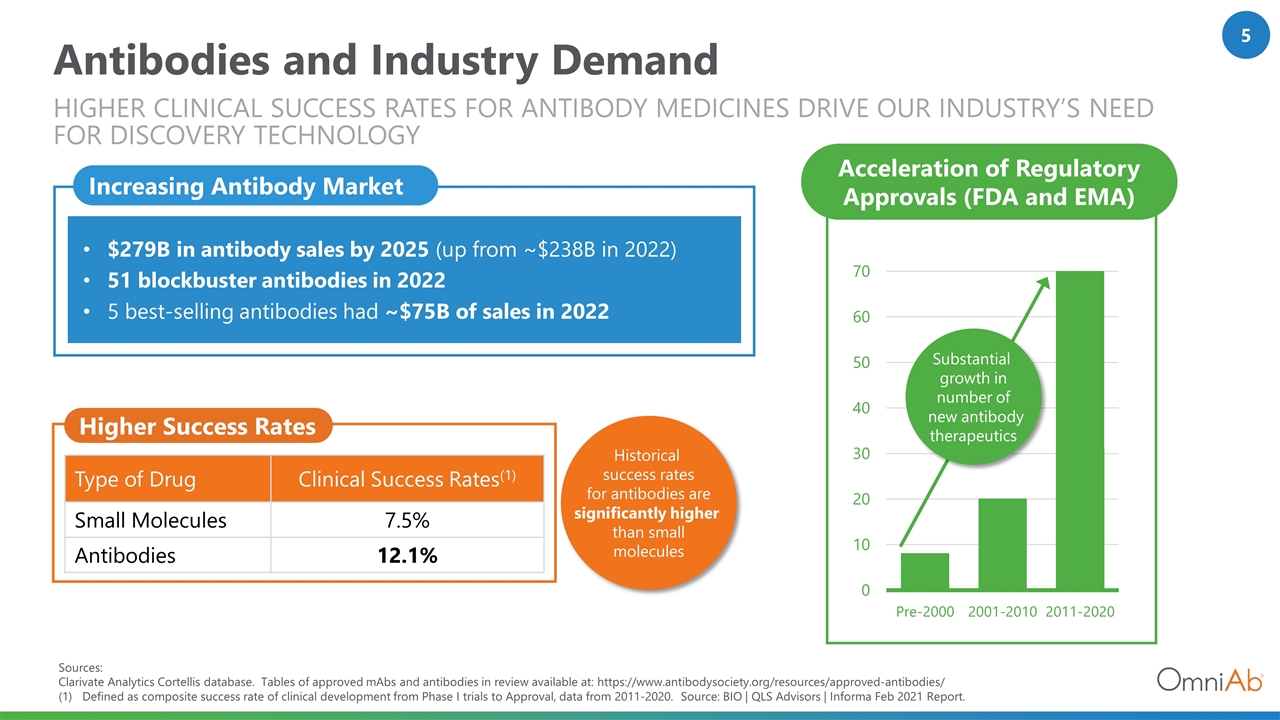The height and width of the screenshot is (720, 1280).
Task: Click the green trend arrow head
Action: pos(1043,283)
